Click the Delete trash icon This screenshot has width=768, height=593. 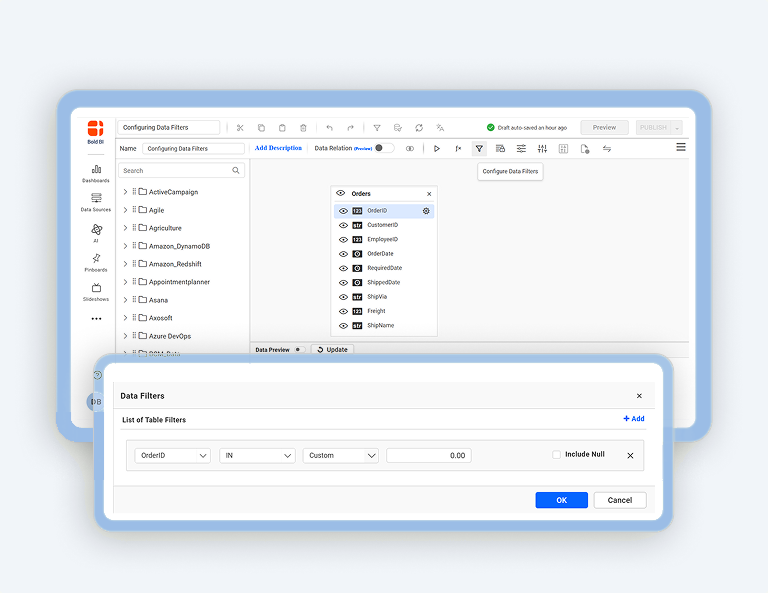[303, 128]
